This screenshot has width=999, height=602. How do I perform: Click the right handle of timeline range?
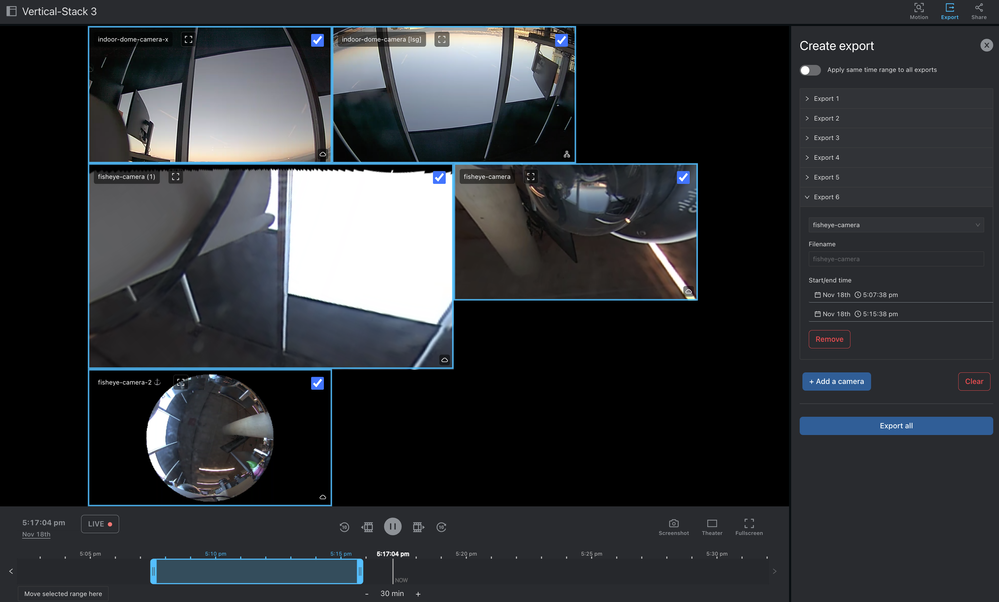(359, 571)
